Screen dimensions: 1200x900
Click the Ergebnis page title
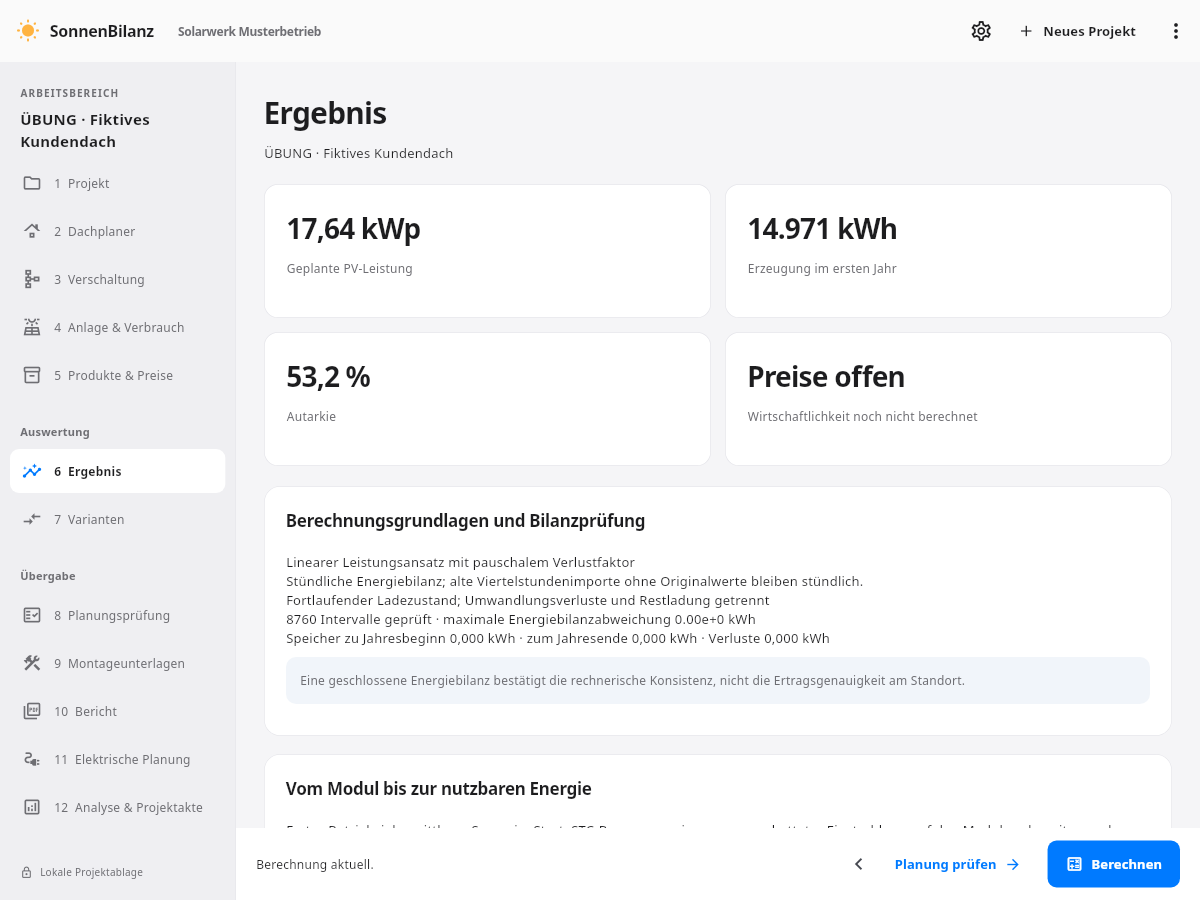coord(325,114)
